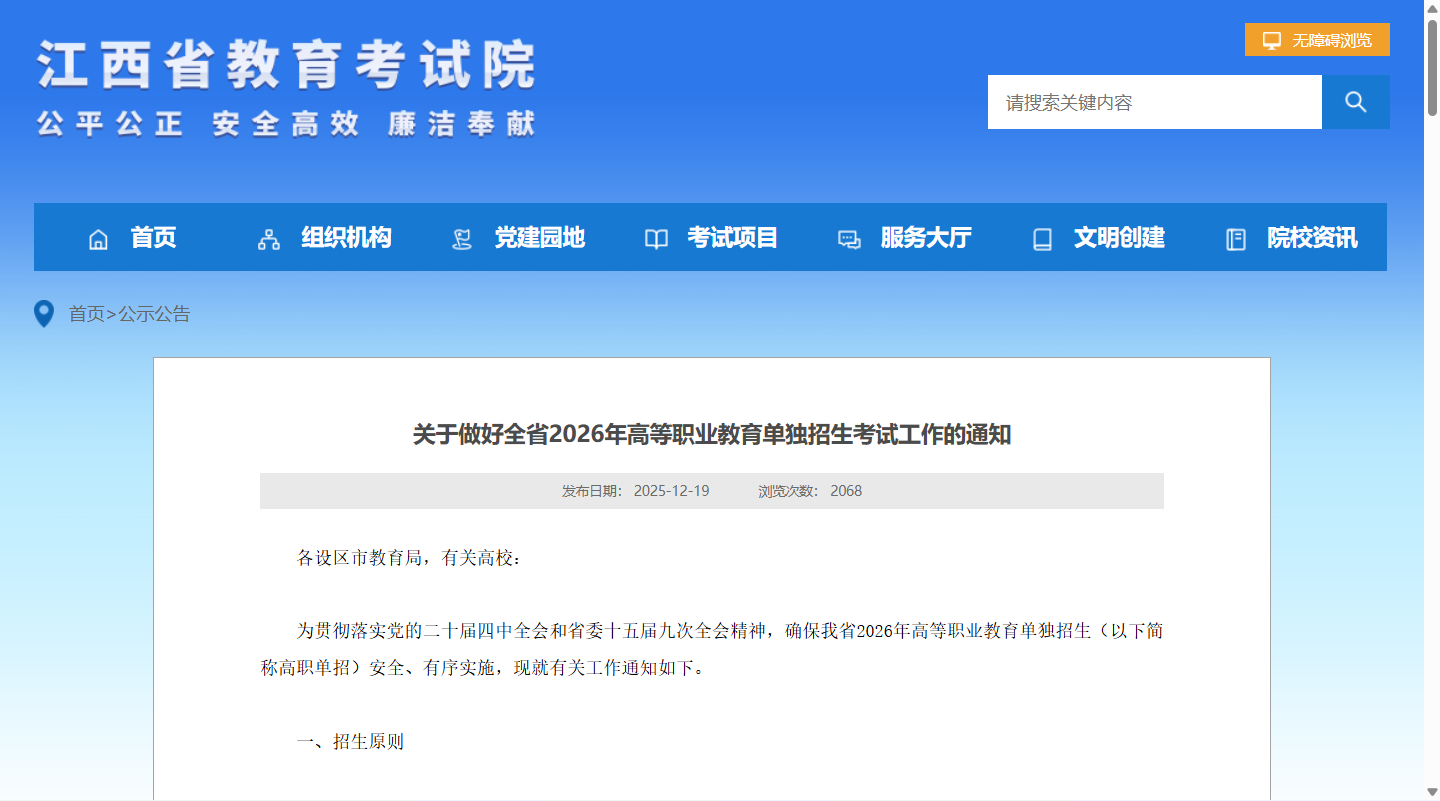Click the 无障碍浏览 accessibility button
Image resolution: width=1440 pixels, height=801 pixels.
click(1316, 39)
